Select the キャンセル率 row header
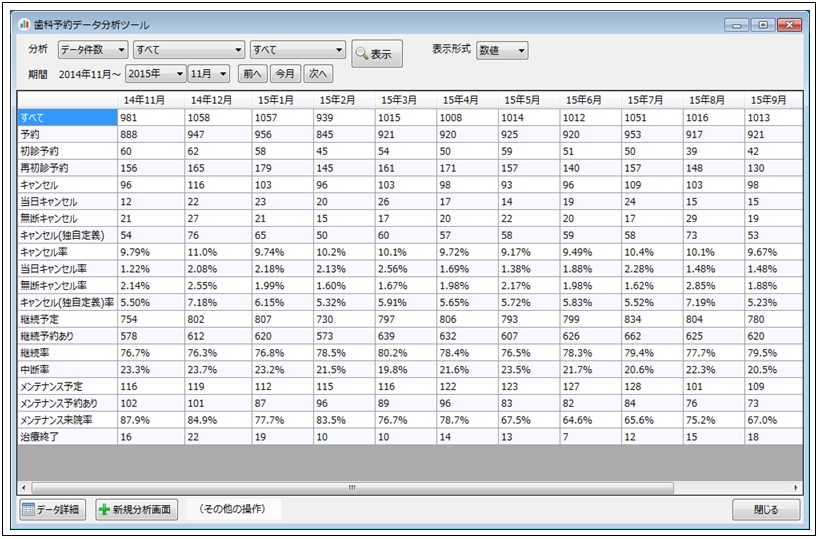The image size is (818, 539). (x=67, y=252)
